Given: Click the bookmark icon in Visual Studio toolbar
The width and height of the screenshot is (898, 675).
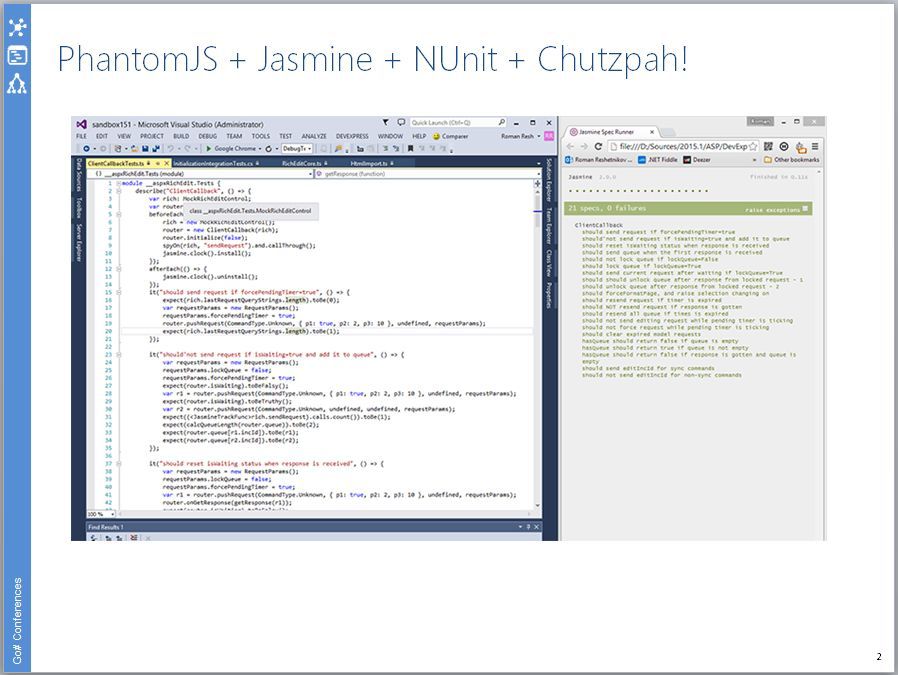Looking at the screenshot, I should [410, 148].
